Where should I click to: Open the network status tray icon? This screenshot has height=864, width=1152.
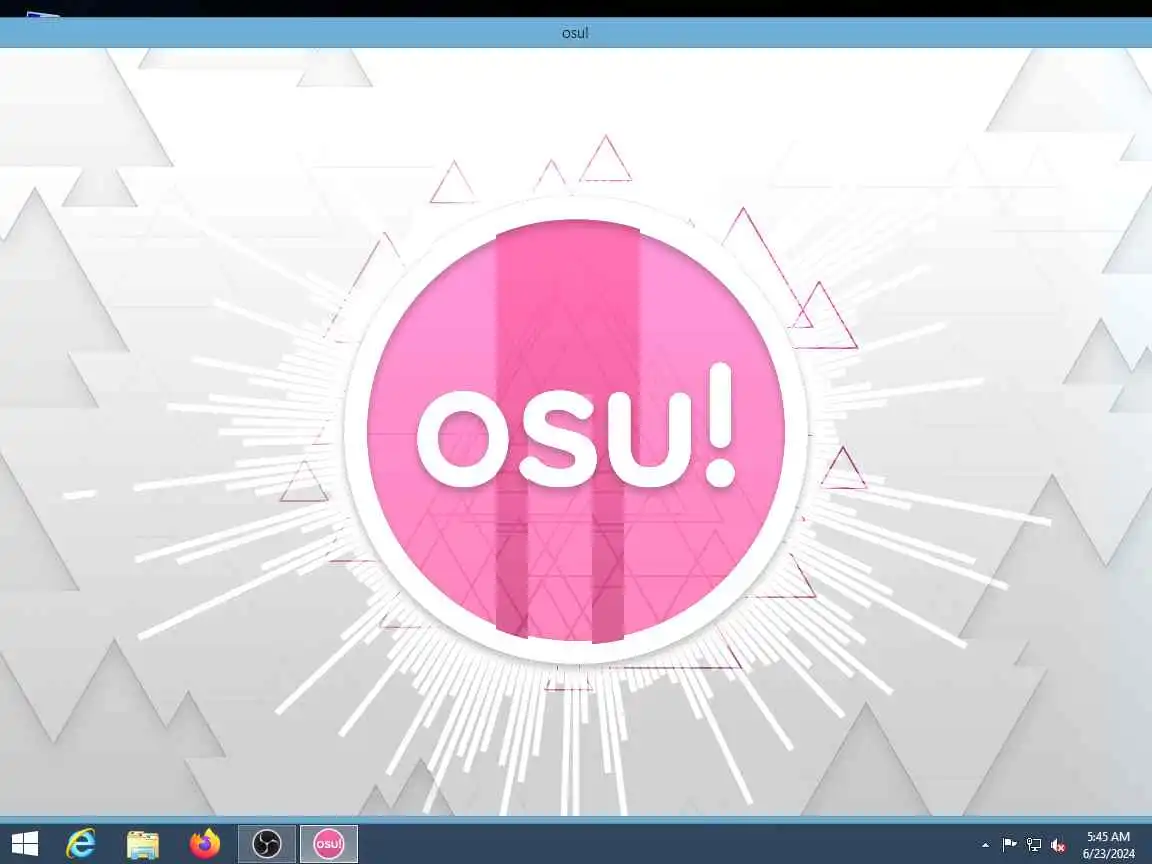[x=1034, y=845]
